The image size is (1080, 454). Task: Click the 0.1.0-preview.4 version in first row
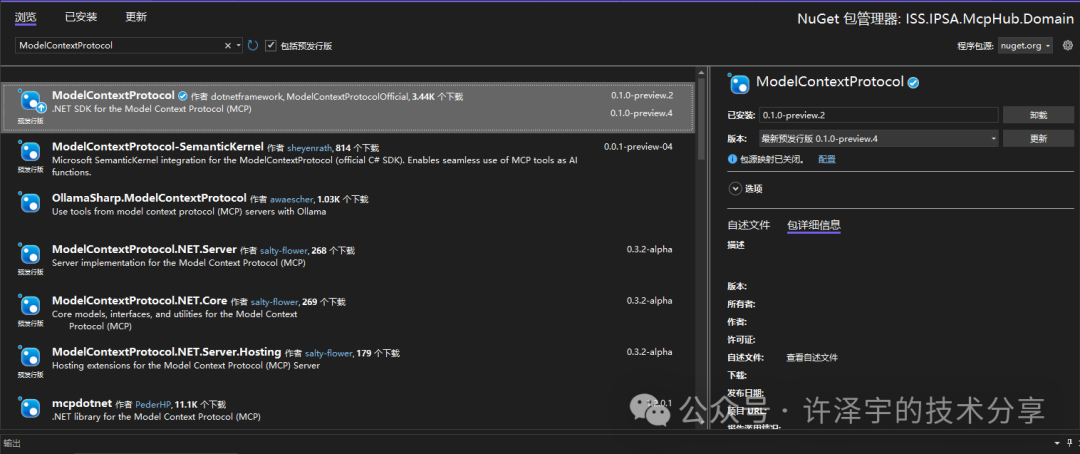click(641, 113)
